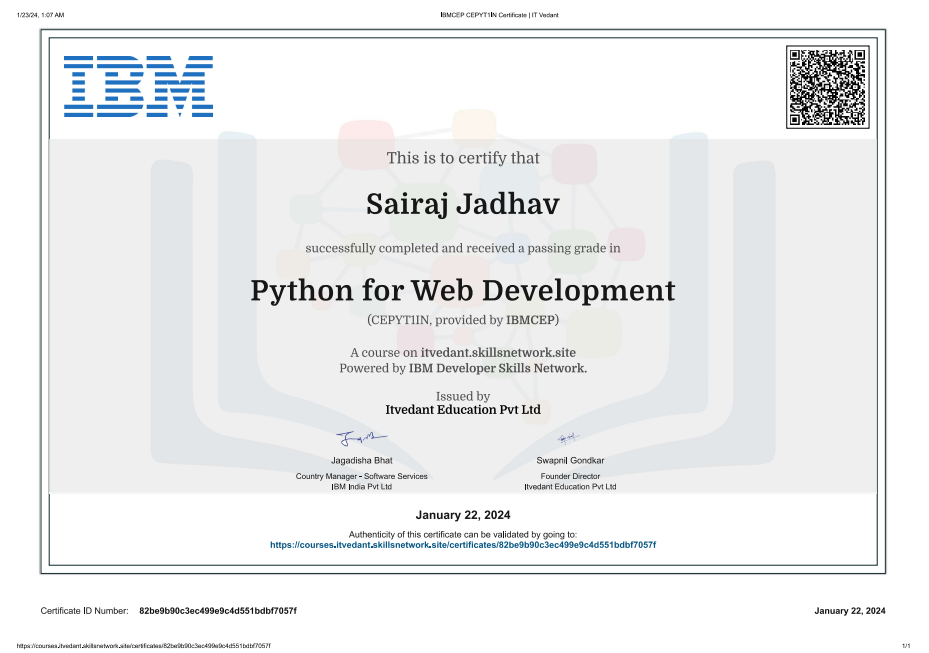Click "Country Manager - Software Services" title
Viewport: 929px width, 653px height.
(x=361, y=476)
